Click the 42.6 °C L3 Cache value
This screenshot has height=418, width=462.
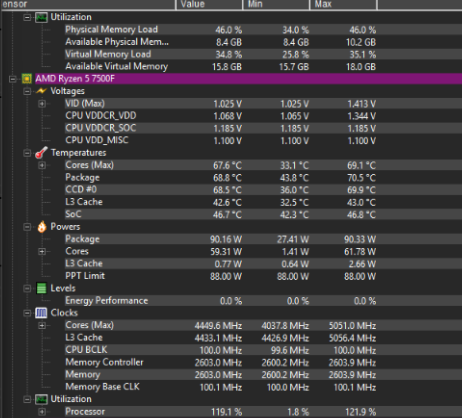point(227,203)
